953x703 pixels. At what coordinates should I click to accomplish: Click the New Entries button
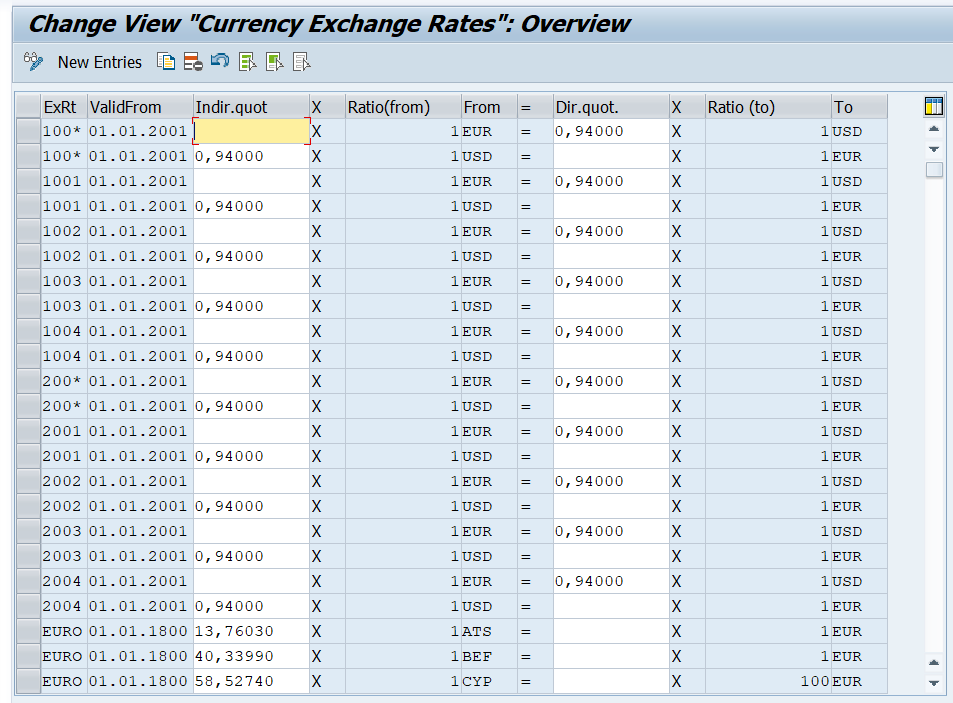(100, 62)
